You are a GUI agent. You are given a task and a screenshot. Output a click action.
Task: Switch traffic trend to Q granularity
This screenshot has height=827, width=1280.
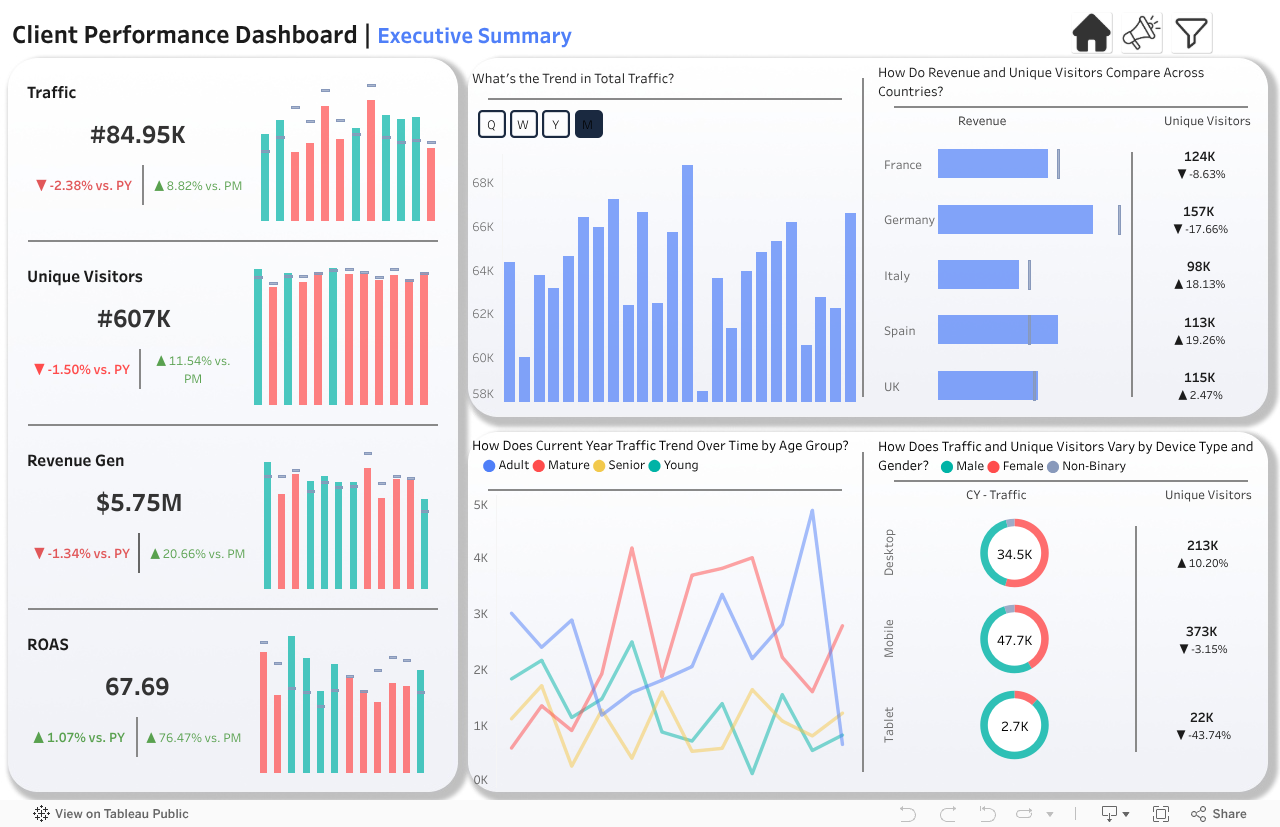491,124
